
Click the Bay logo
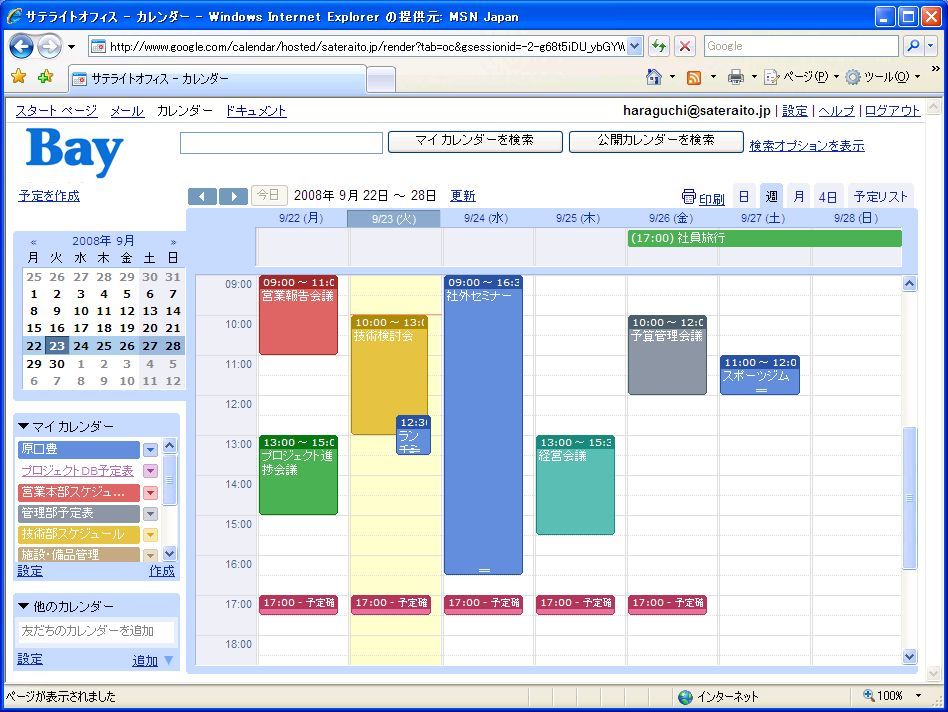pos(74,151)
